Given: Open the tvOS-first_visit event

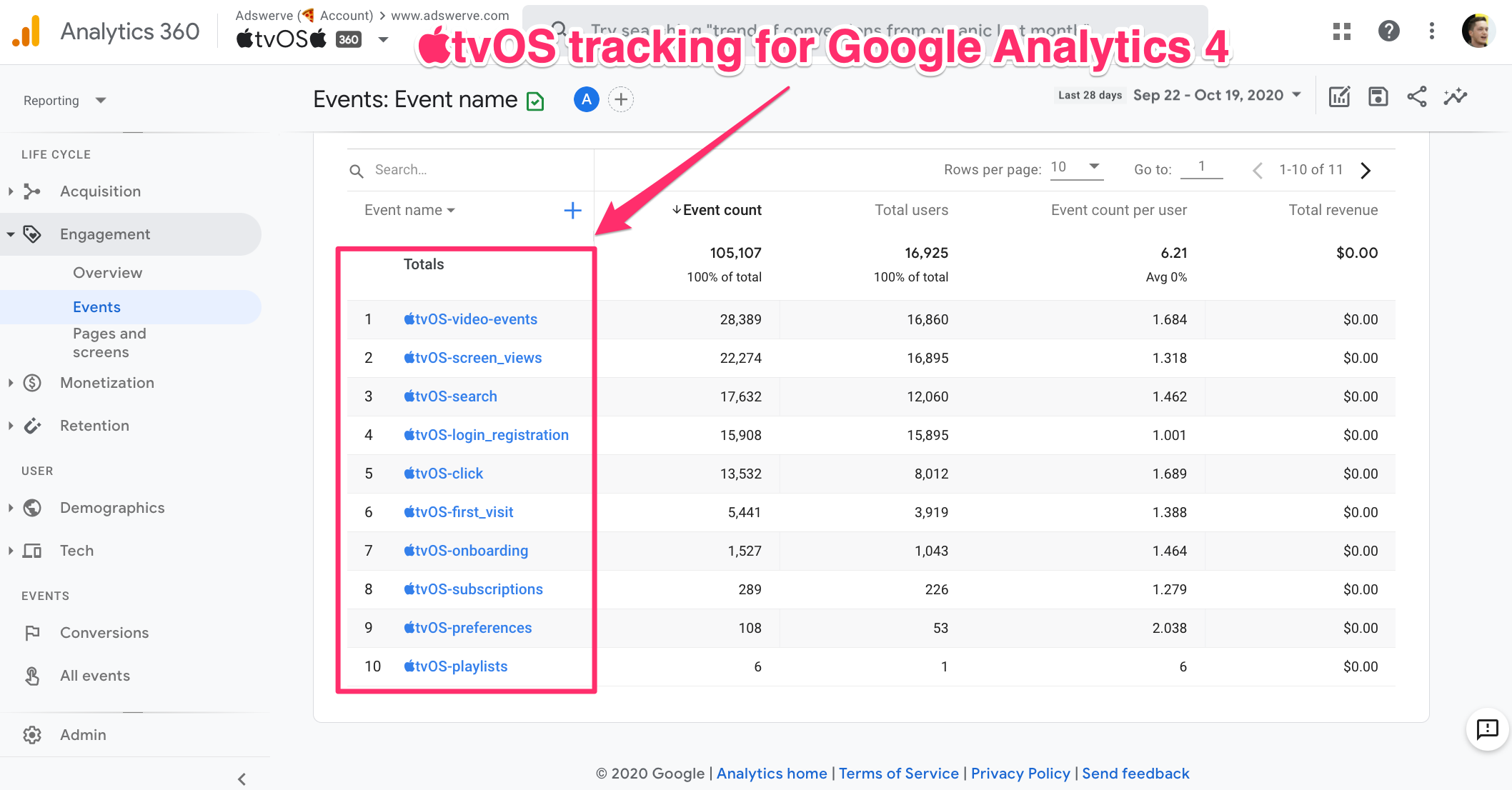Looking at the screenshot, I should tap(458, 512).
